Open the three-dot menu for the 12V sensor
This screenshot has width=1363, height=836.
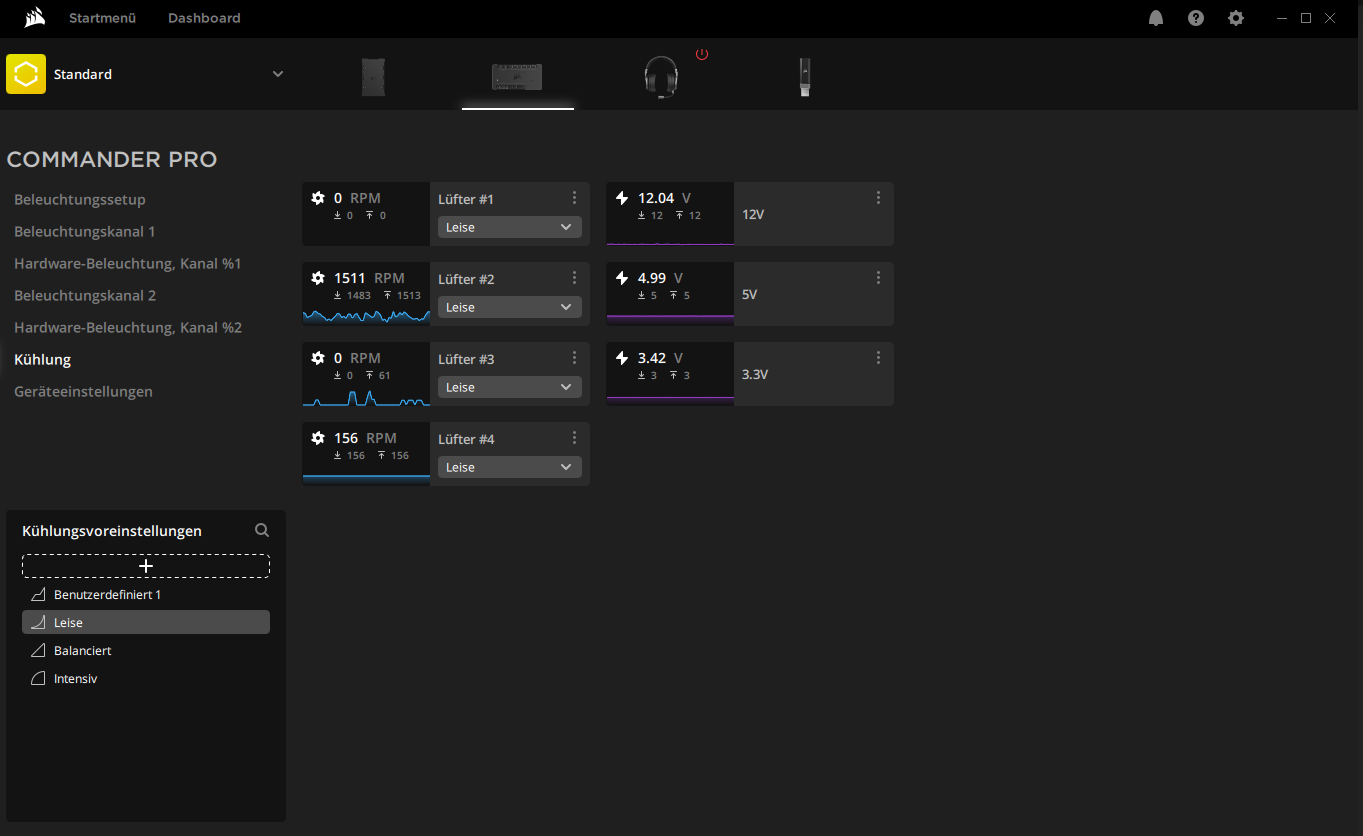click(878, 198)
